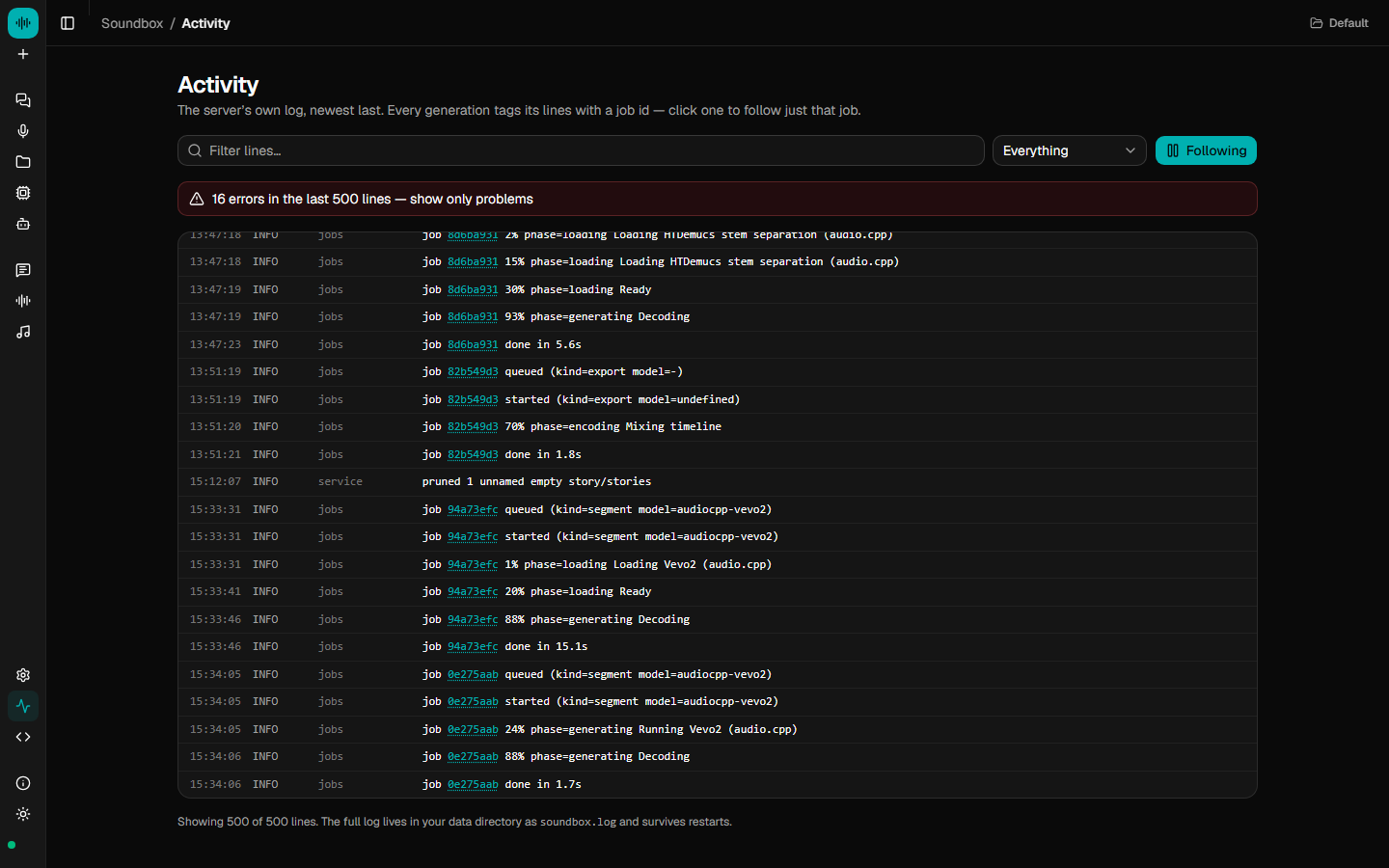Follow job 0e275aab on the done in 1.7s line
Screen dimensions: 1389x868
473,784
